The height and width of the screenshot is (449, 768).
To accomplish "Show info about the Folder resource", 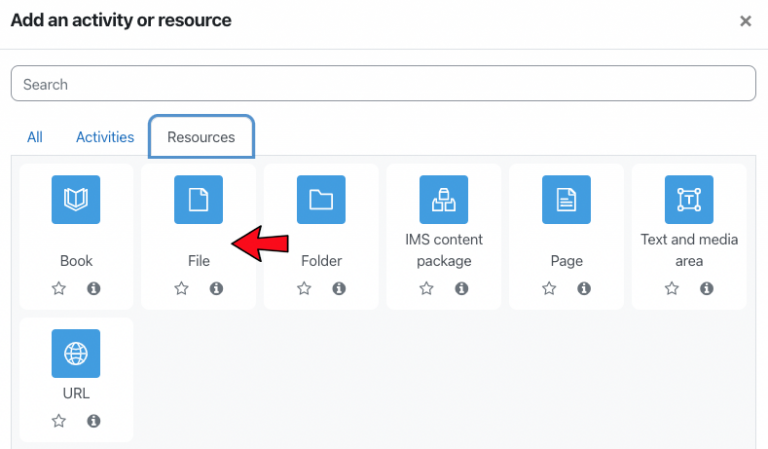I will pos(339,288).
